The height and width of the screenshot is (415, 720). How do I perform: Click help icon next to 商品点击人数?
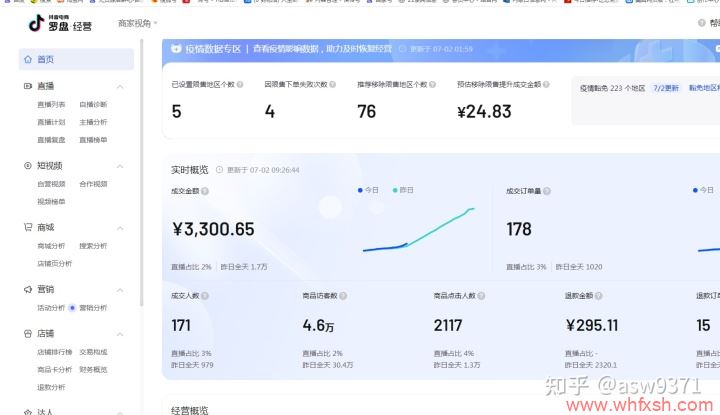481,296
